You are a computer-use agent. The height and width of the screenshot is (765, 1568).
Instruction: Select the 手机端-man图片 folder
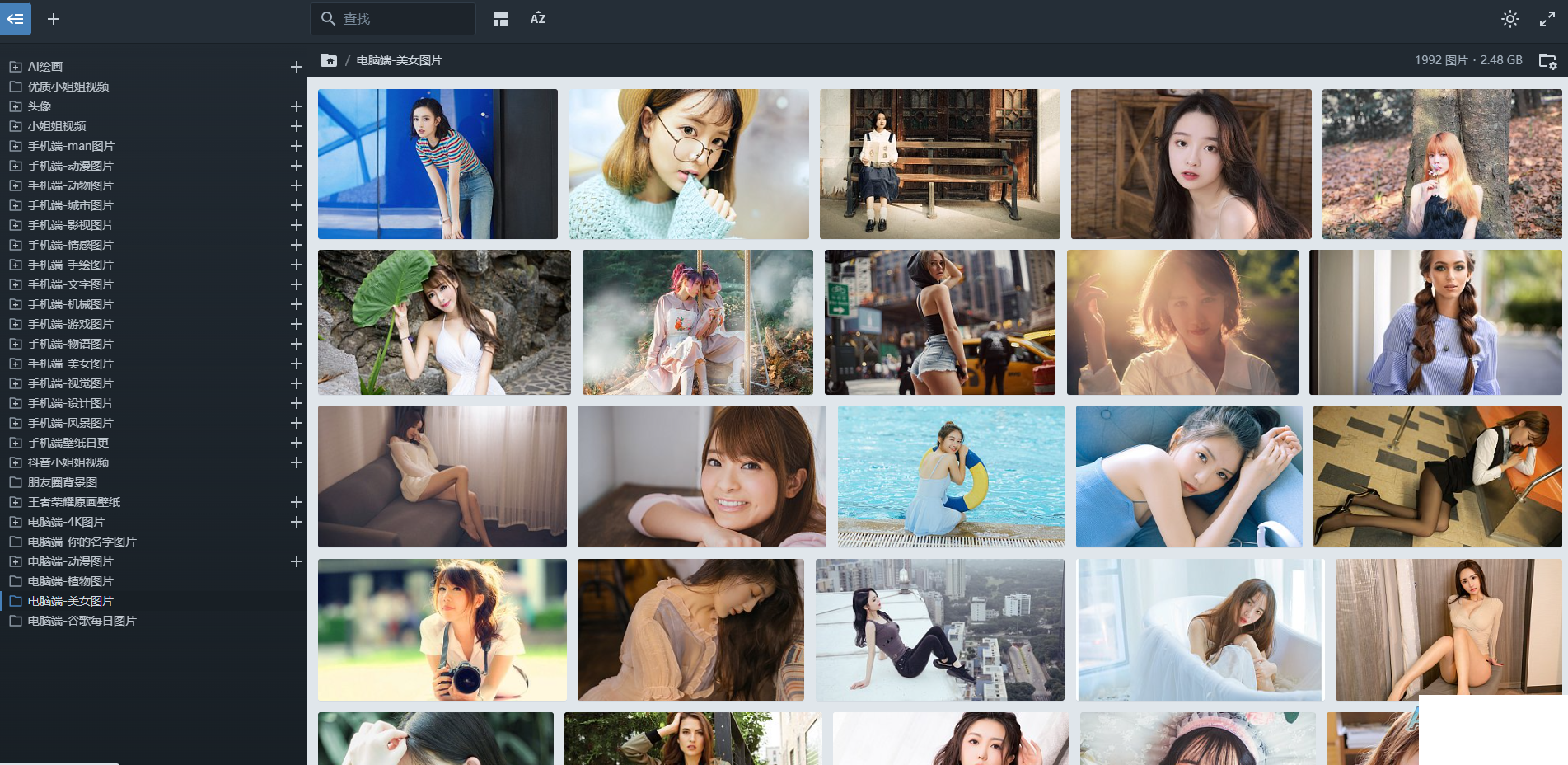[x=71, y=146]
